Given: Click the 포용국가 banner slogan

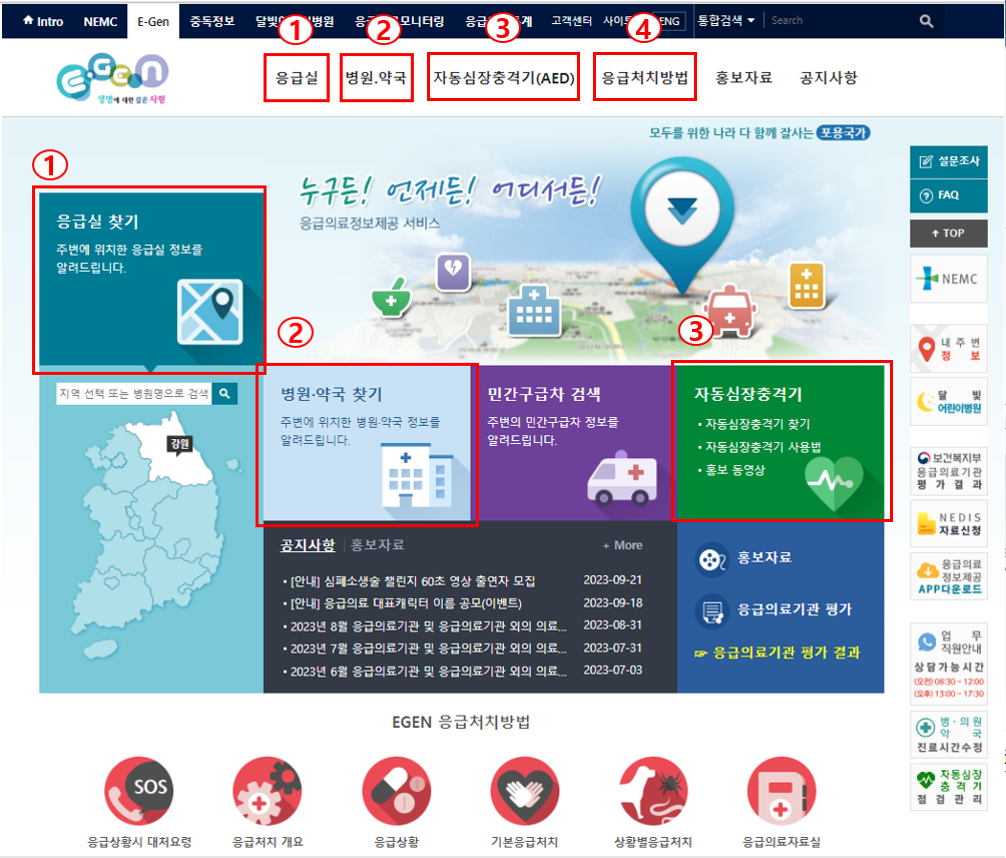Looking at the screenshot, I should pos(842,133).
